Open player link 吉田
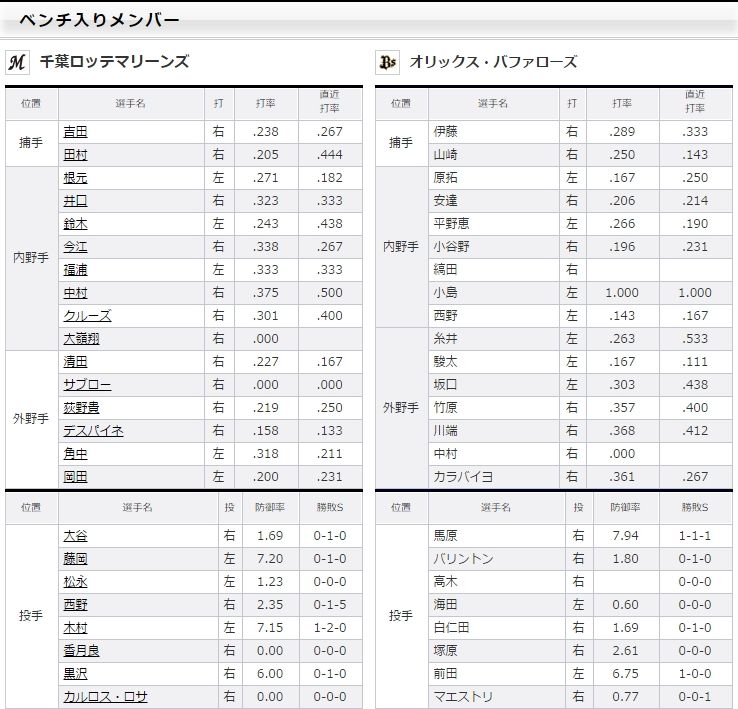Screen dimensions: 738x709 coord(75,132)
